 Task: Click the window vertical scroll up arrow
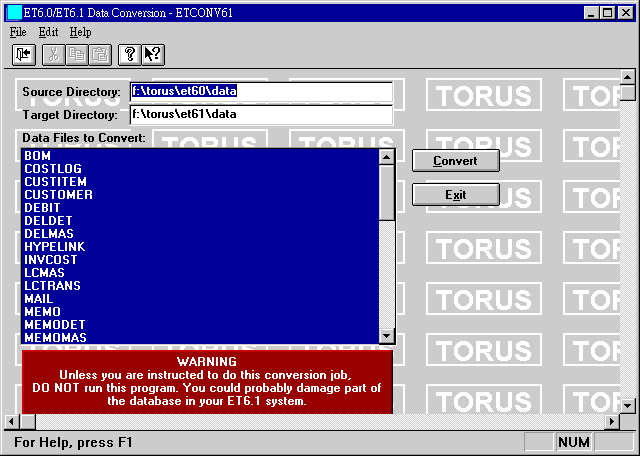pyautogui.click(x=627, y=77)
